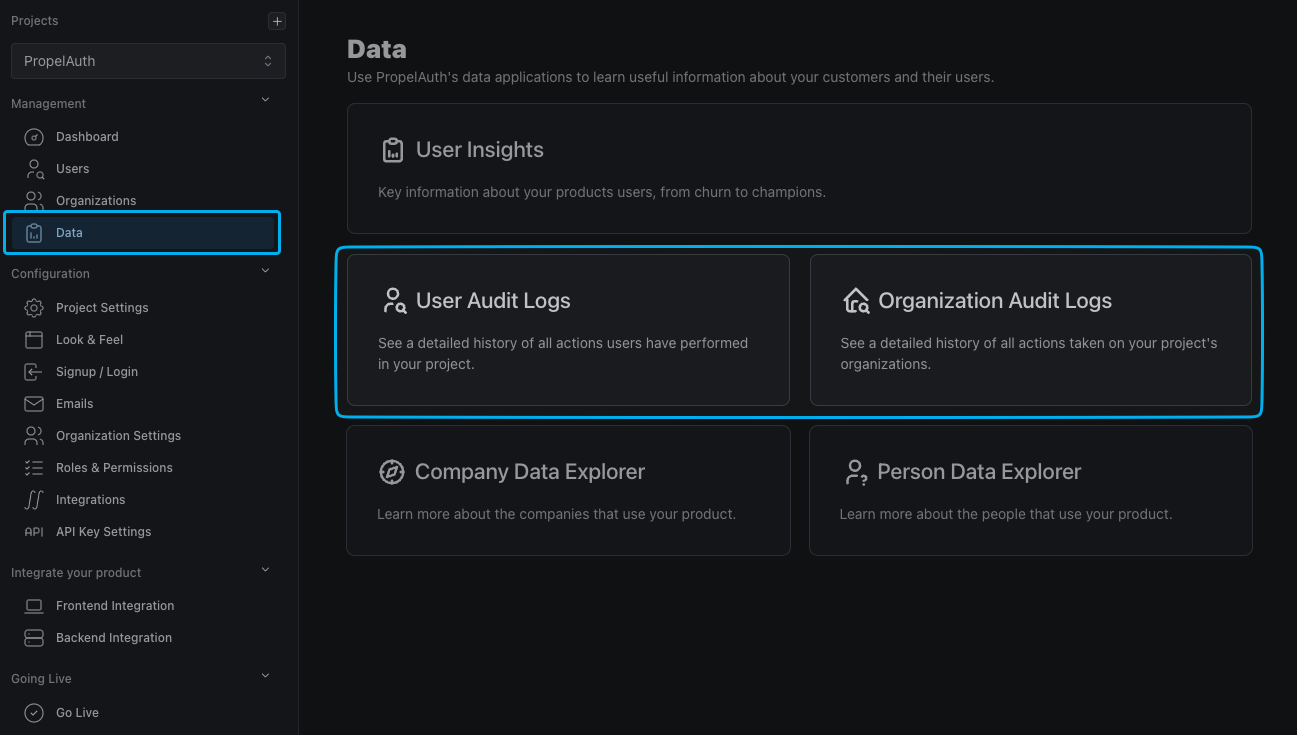Open Organization Audit Logs title
The image size is (1297, 735).
tap(995, 301)
